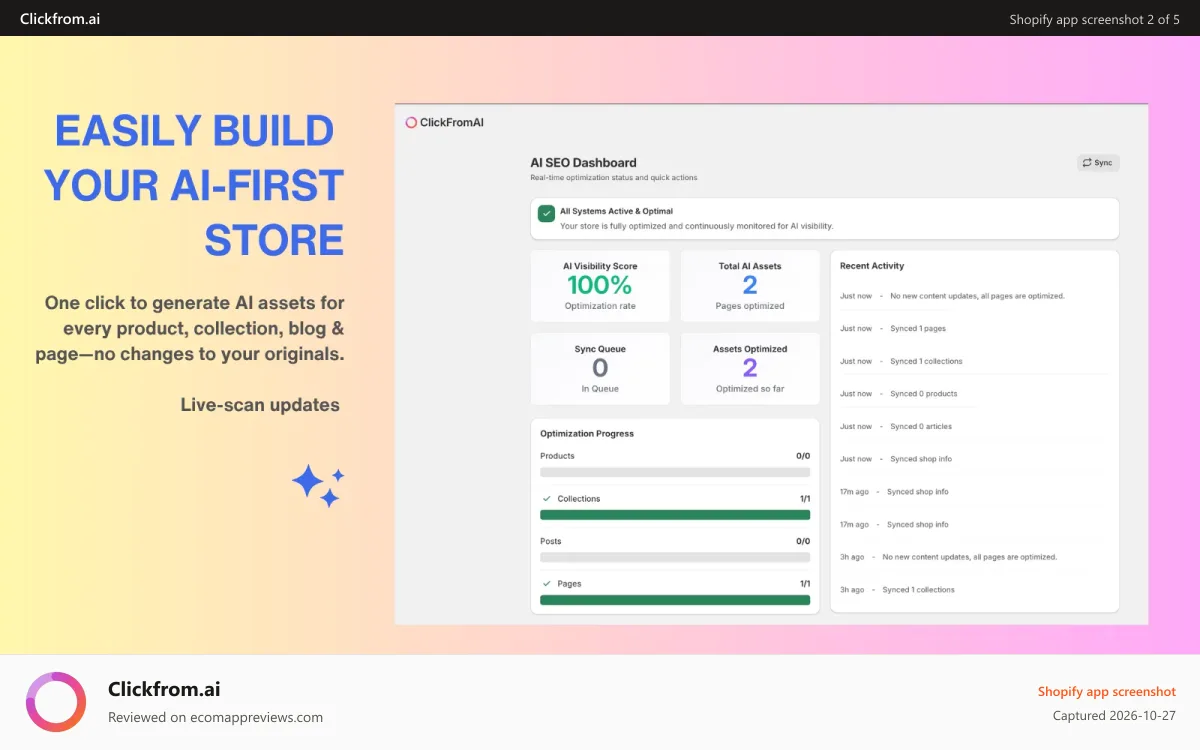The image size is (1200, 750).
Task: Click the Sync button in the dashboard
Action: click(x=1098, y=163)
